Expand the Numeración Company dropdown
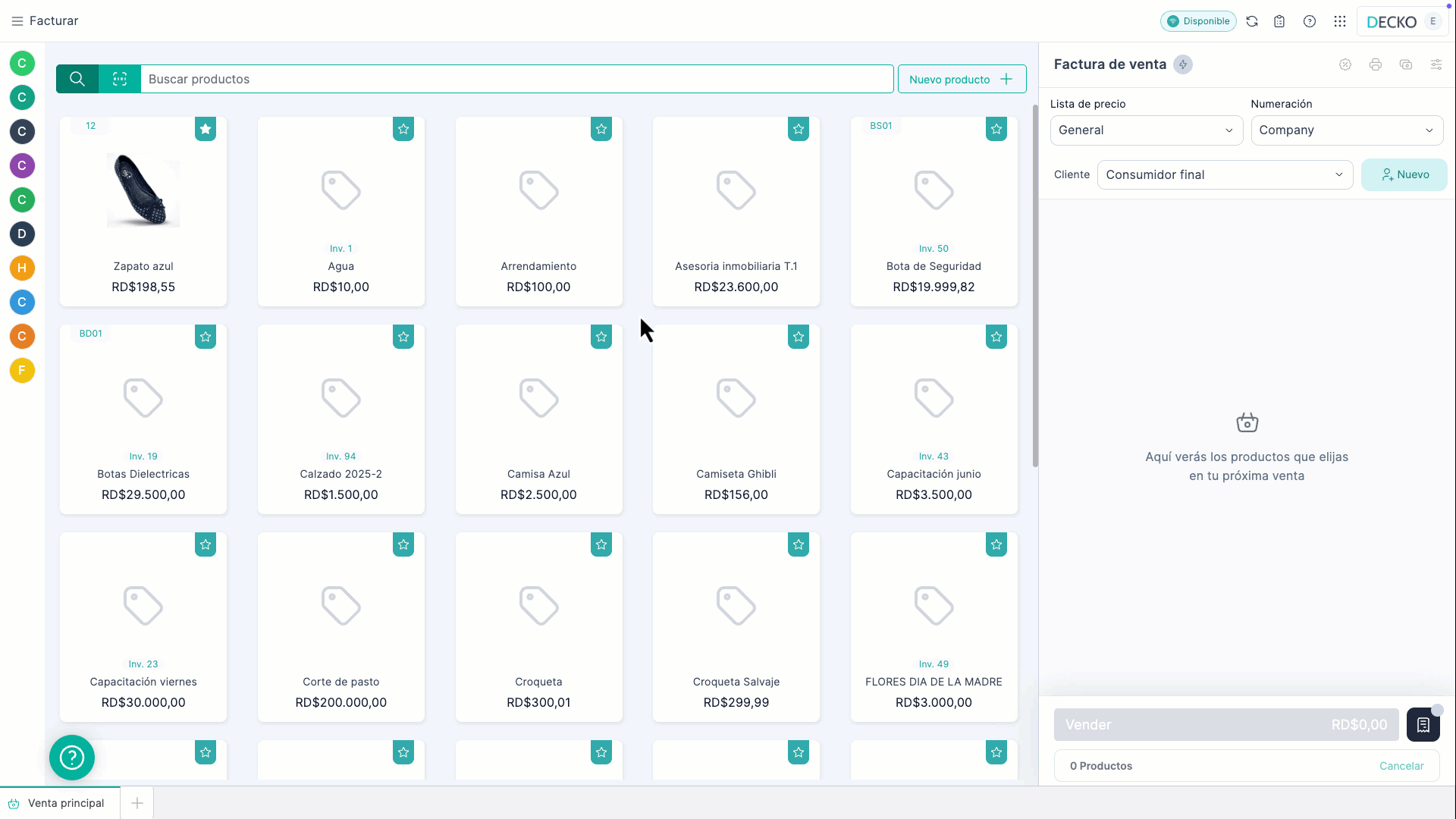The height and width of the screenshot is (819, 1456). click(1347, 130)
